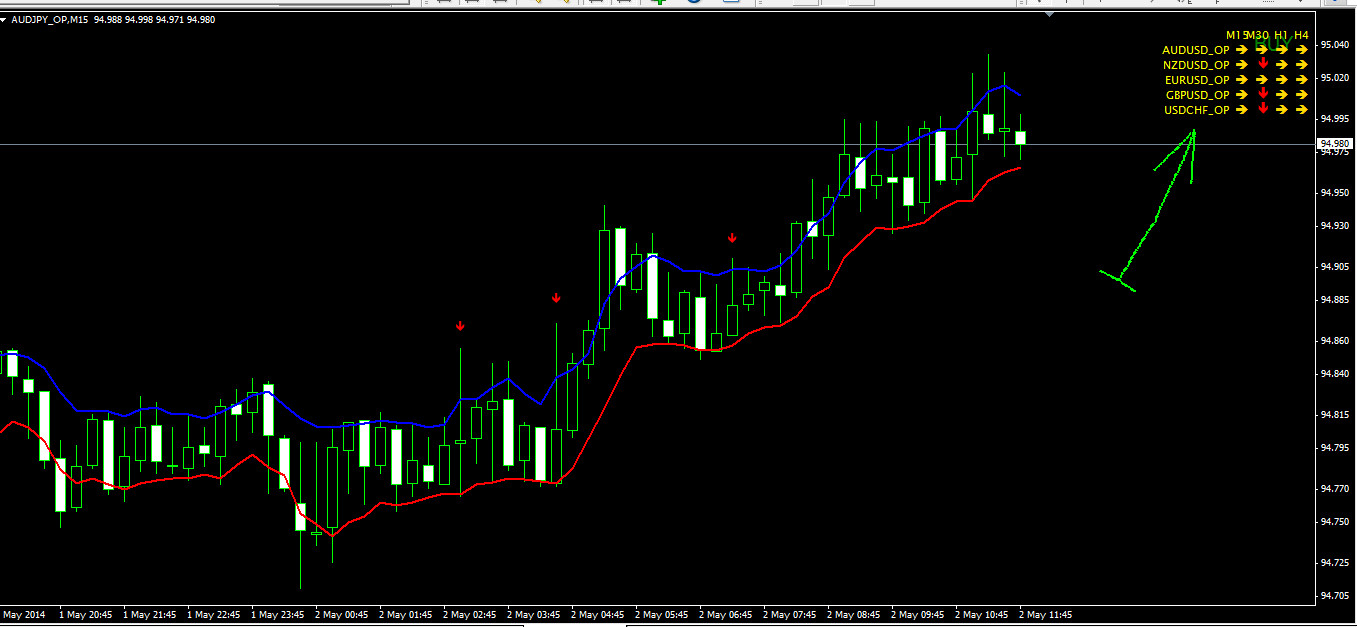The image size is (1357, 627).
Task: Click the 94.950 price scale label
Action: 1335,192
